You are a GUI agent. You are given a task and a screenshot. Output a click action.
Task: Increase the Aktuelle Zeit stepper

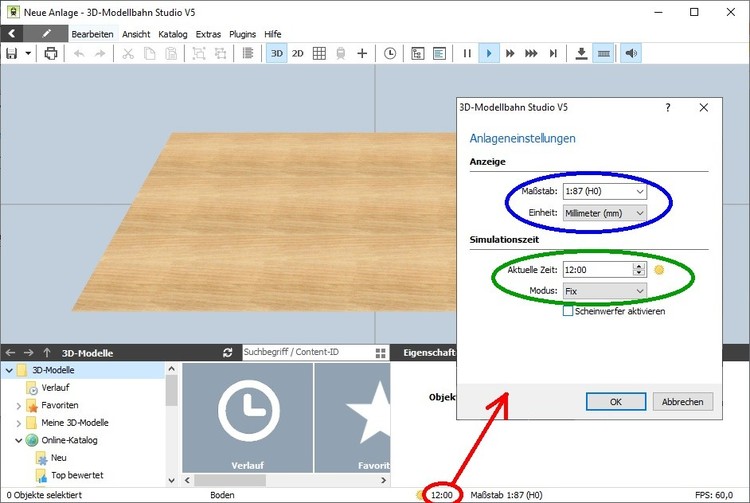(x=639, y=266)
